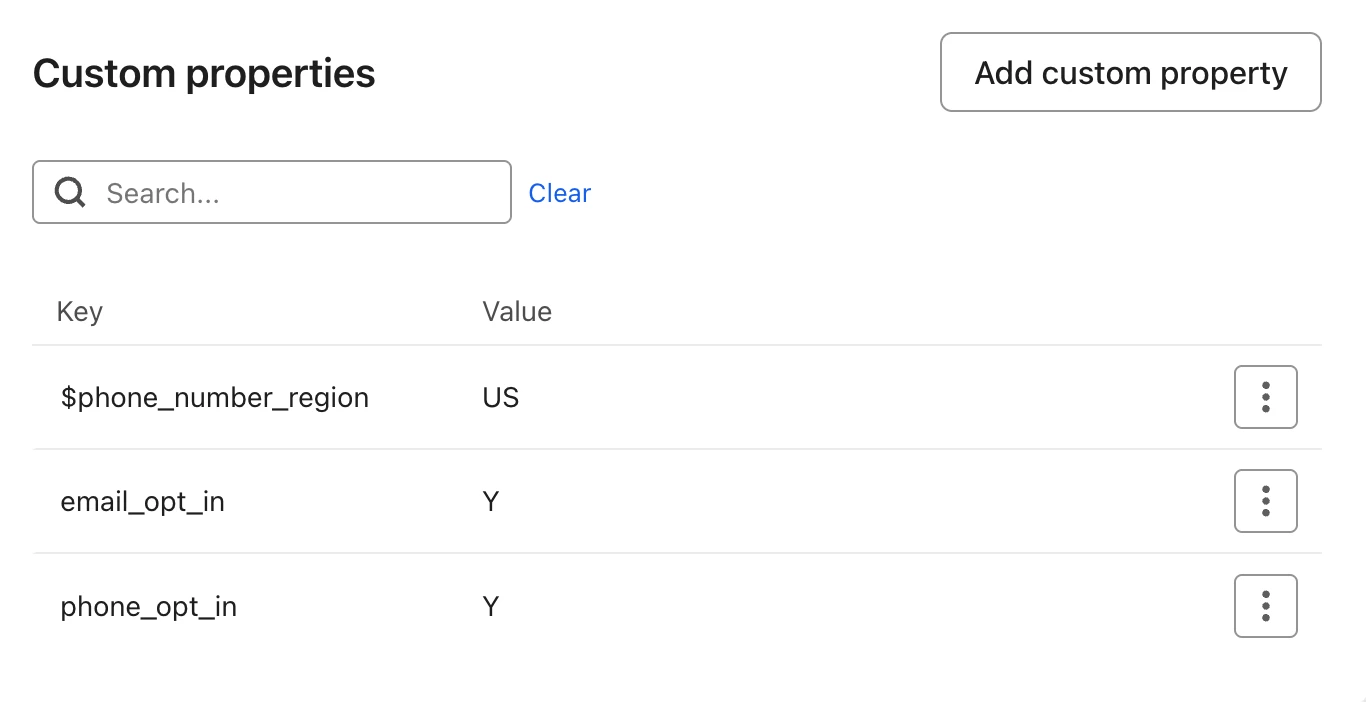This screenshot has height=702, width=1366.
Task: Click the search magnifier icon
Action: click(x=70, y=192)
